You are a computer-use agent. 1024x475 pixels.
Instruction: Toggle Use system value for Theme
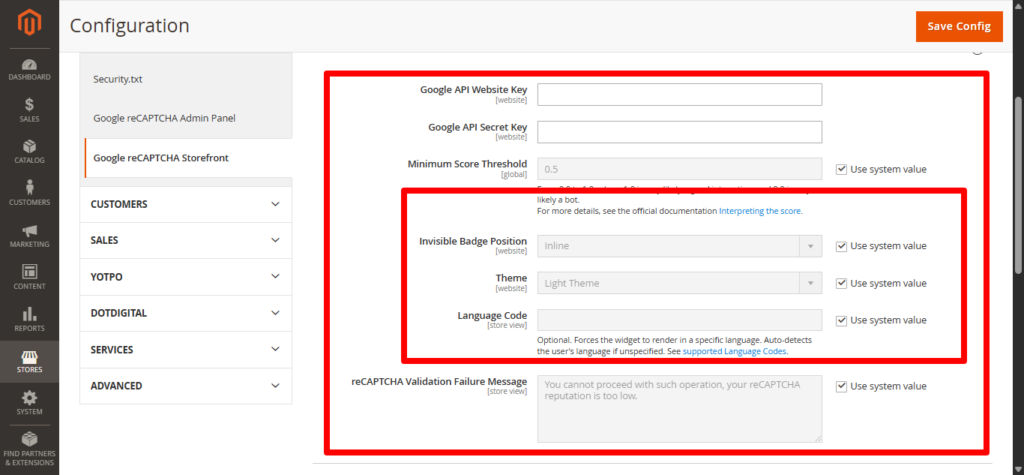coord(841,283)
